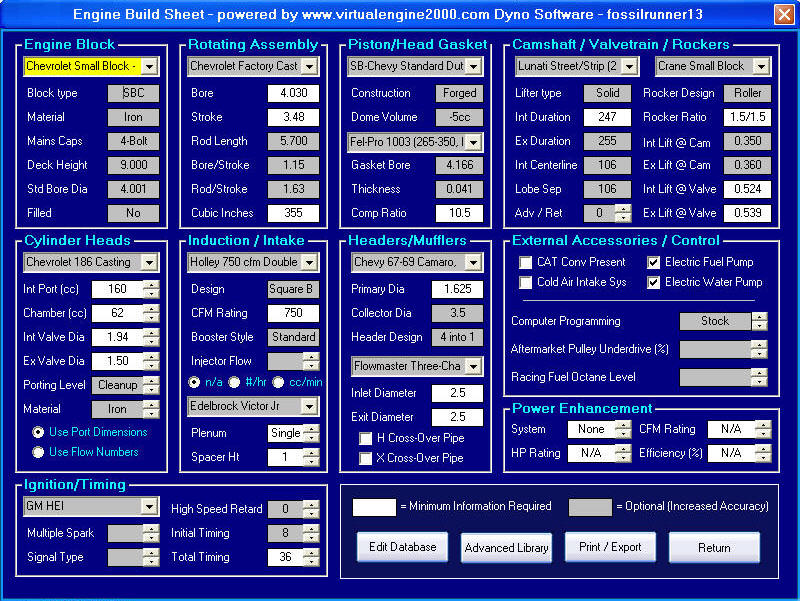
Task: Open the Edelbrock Victor Jr manifold dropdown
Action: tap(309, 406)
